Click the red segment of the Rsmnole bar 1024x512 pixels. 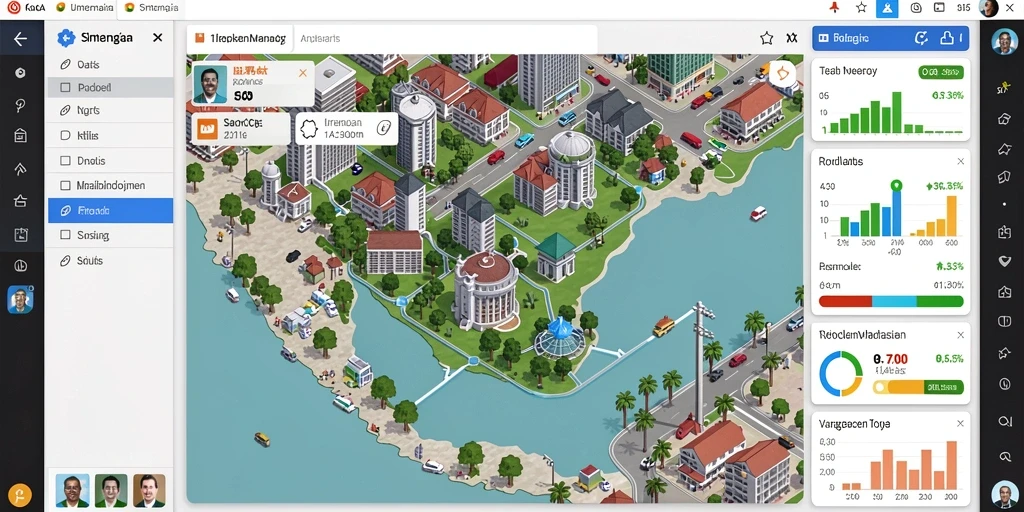(845, 301)
